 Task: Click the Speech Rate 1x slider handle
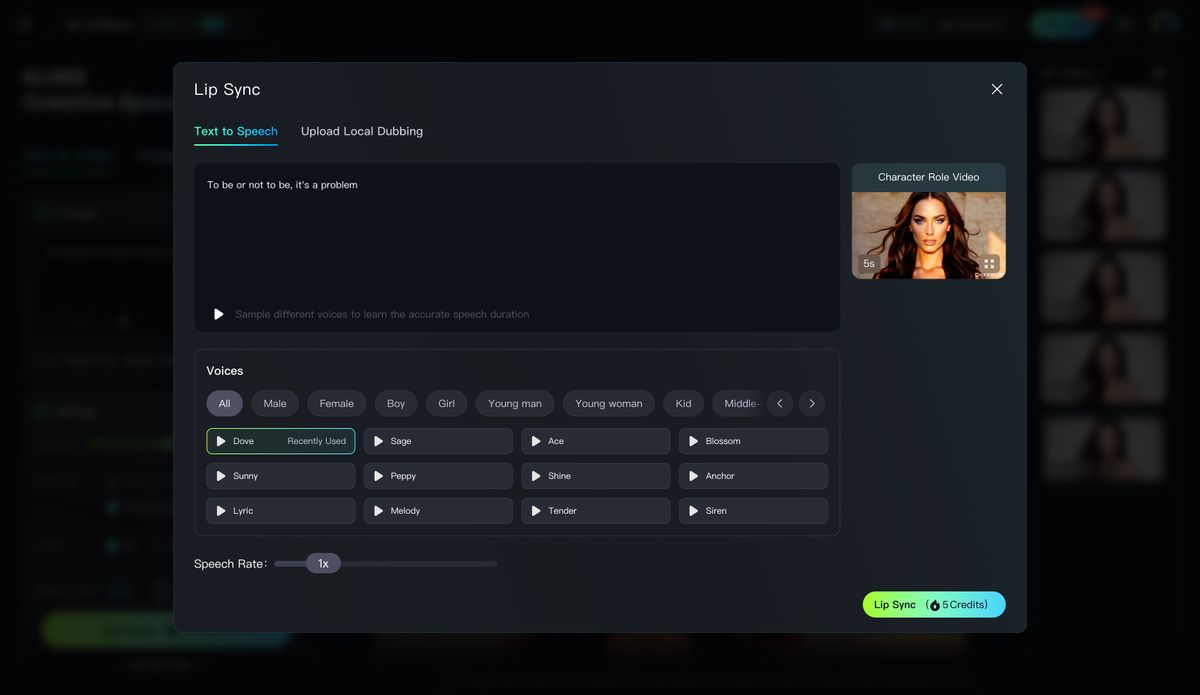323,563
